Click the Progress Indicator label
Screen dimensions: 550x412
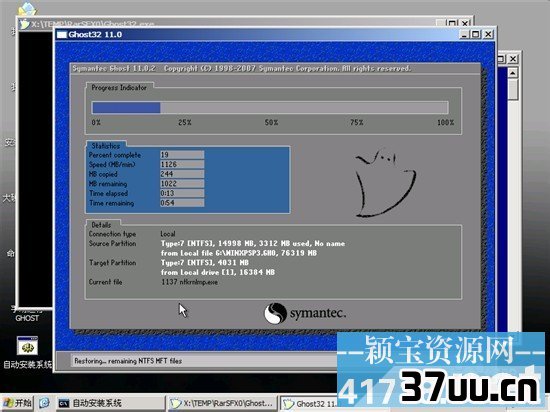coord(119,88)
